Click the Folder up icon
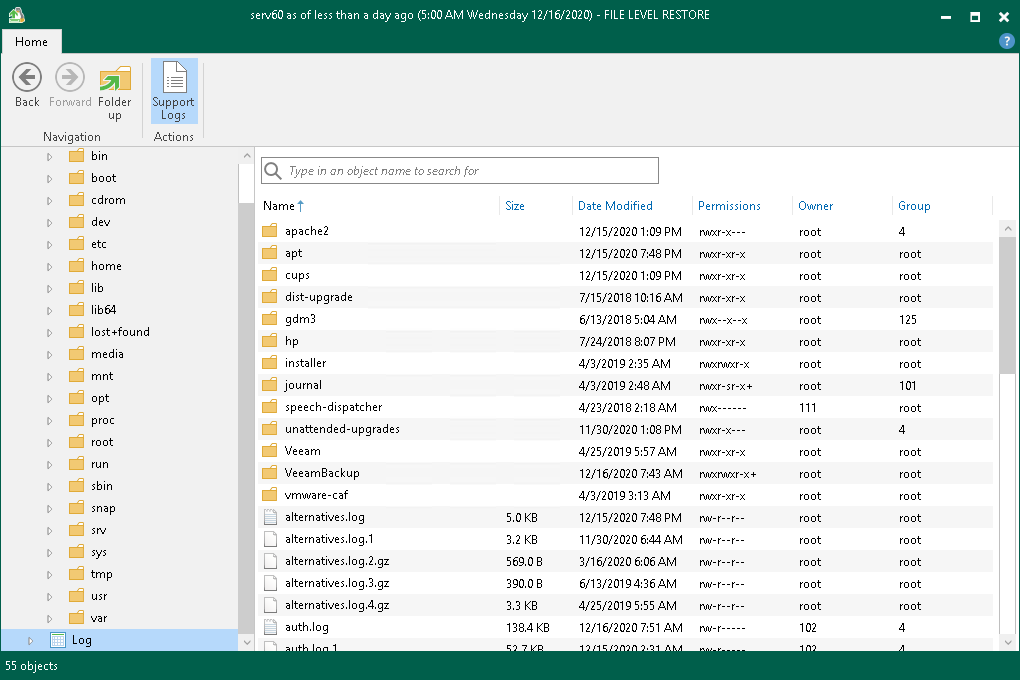 pyautogui.click(x=115, y=78)
